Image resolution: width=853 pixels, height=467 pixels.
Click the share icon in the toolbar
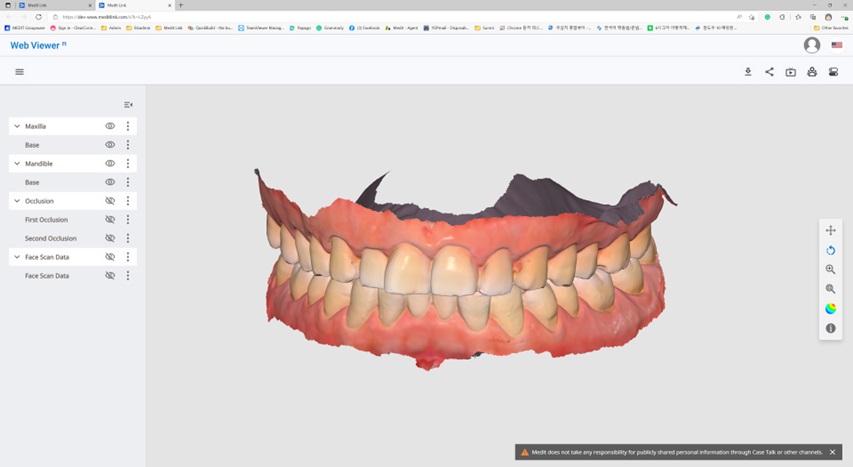[x=769, y=72]
